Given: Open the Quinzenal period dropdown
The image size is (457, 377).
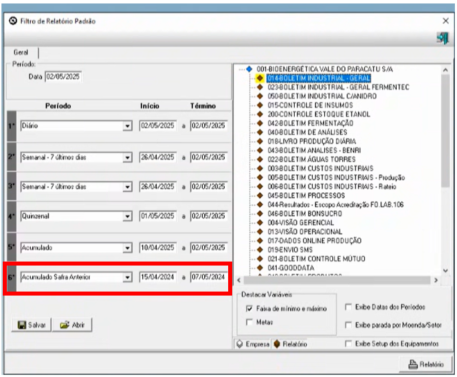Looking at the screenshot, I should 127,216.
